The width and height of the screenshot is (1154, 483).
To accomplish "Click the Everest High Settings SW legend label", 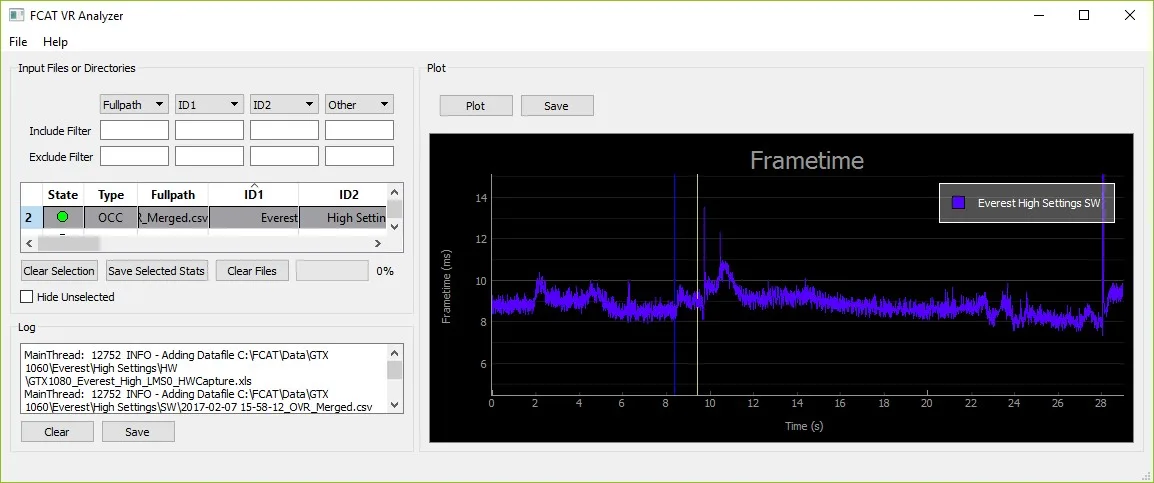I will pos(1038,203).
